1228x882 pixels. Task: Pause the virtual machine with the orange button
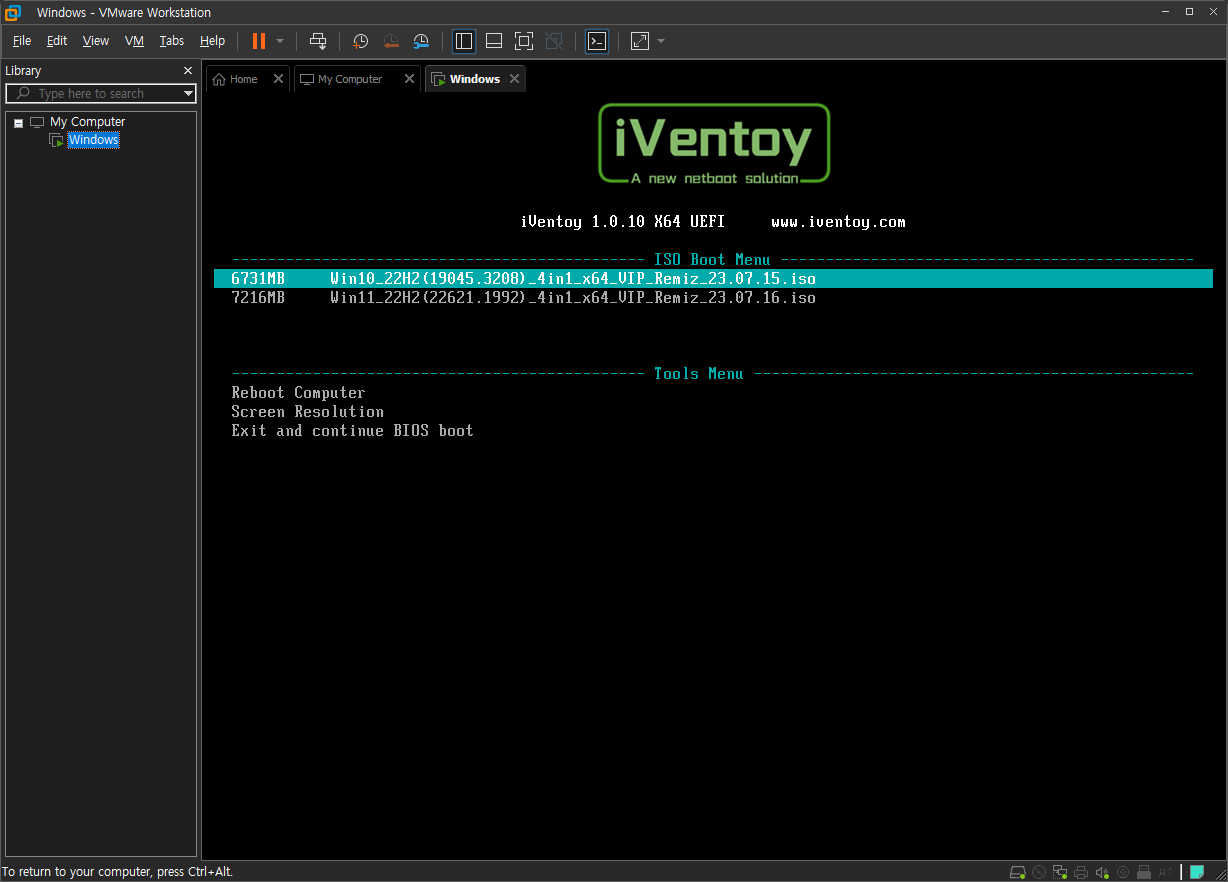[x=259, y=41]
